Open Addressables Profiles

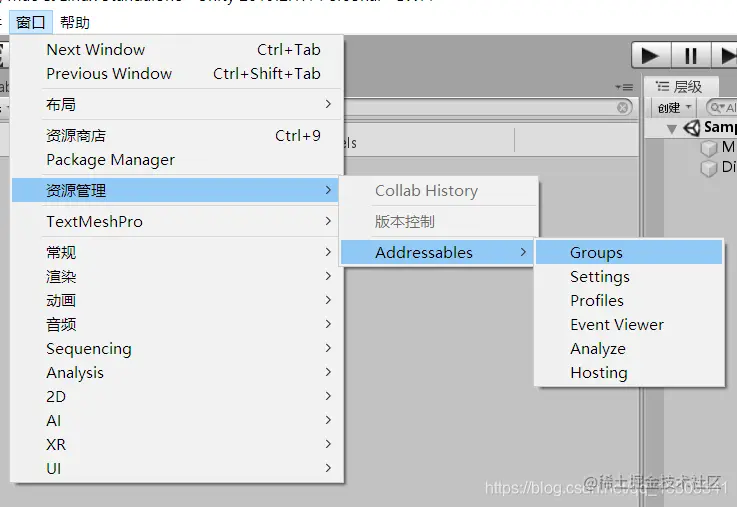click(629, 300)
